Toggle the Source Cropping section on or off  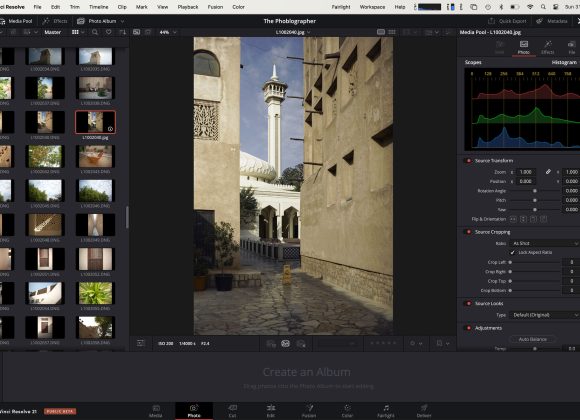pos(468,232)
